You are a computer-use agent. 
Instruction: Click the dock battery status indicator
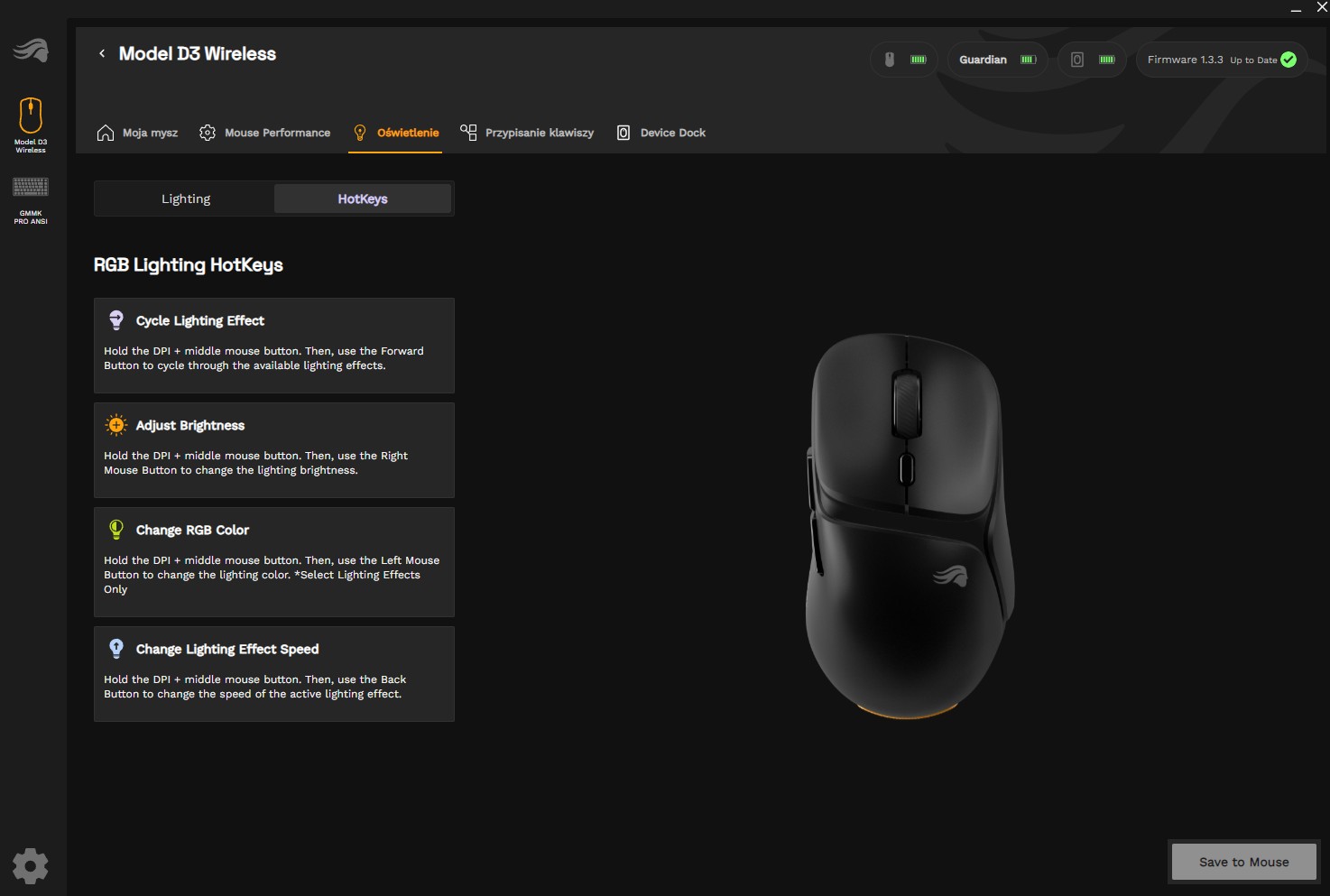[1092, 60]
